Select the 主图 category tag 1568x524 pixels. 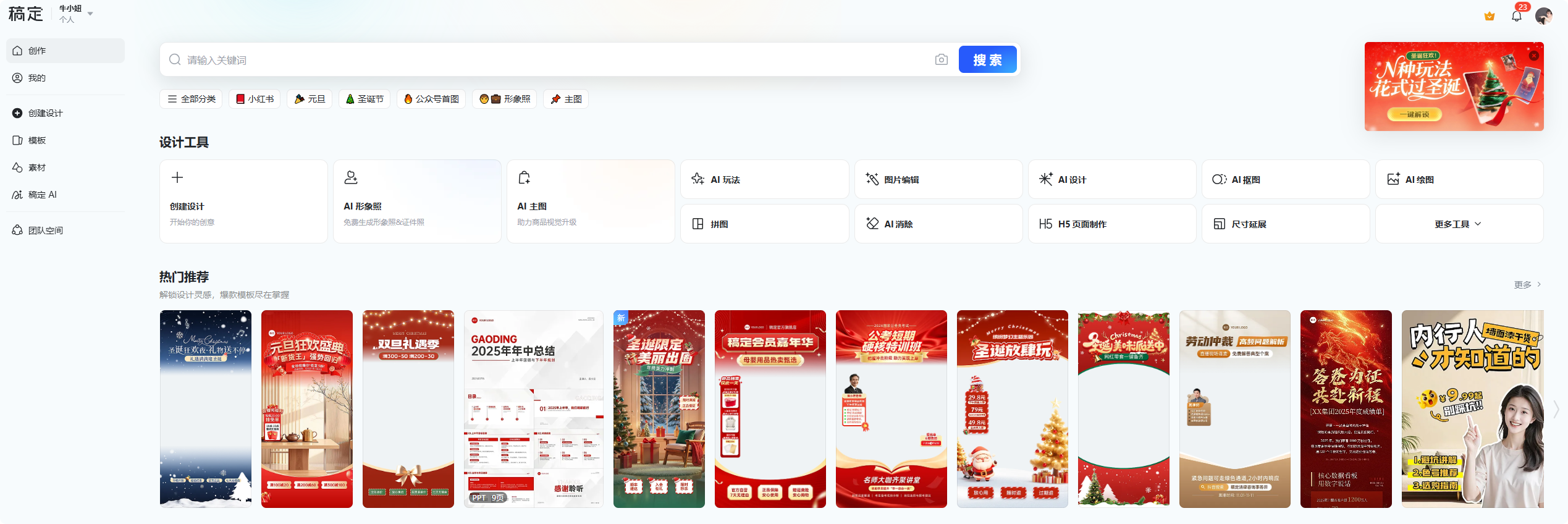click(566, 99)
